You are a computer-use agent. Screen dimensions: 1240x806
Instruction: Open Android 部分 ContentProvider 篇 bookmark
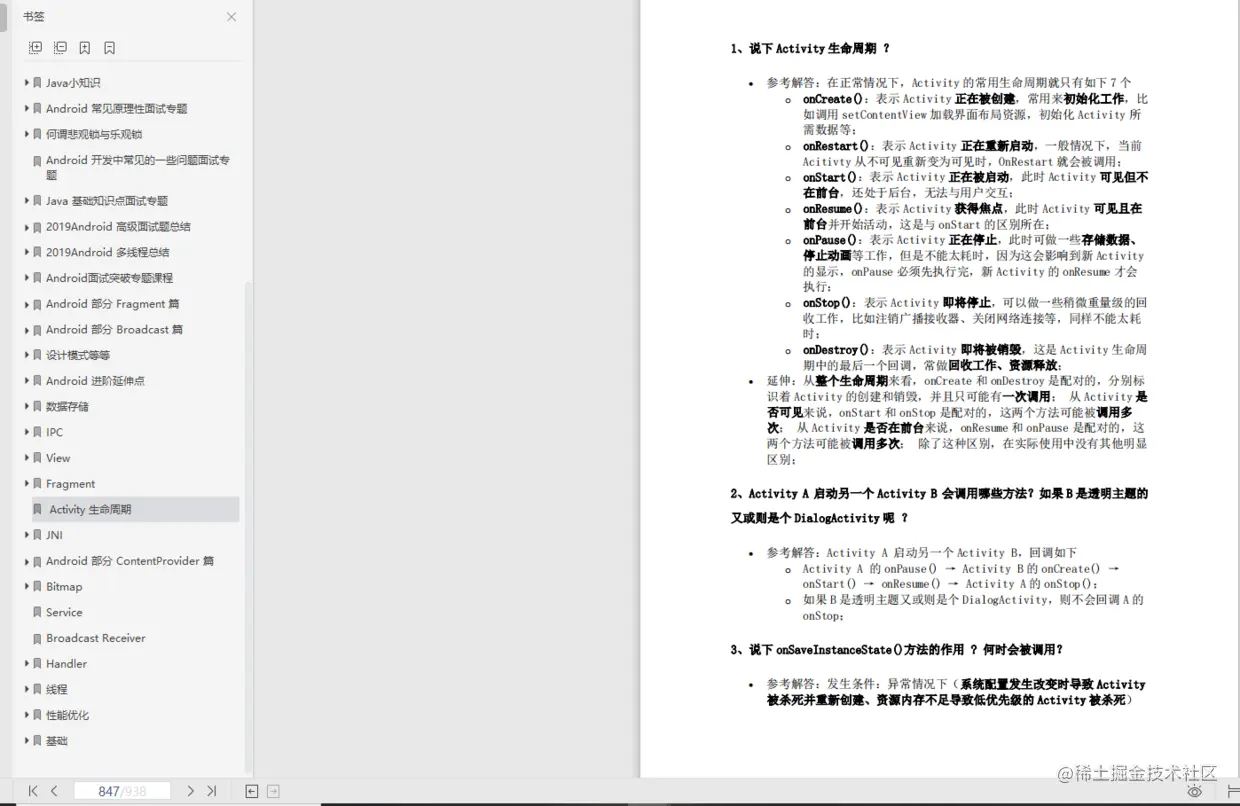[x=130, y=561]
